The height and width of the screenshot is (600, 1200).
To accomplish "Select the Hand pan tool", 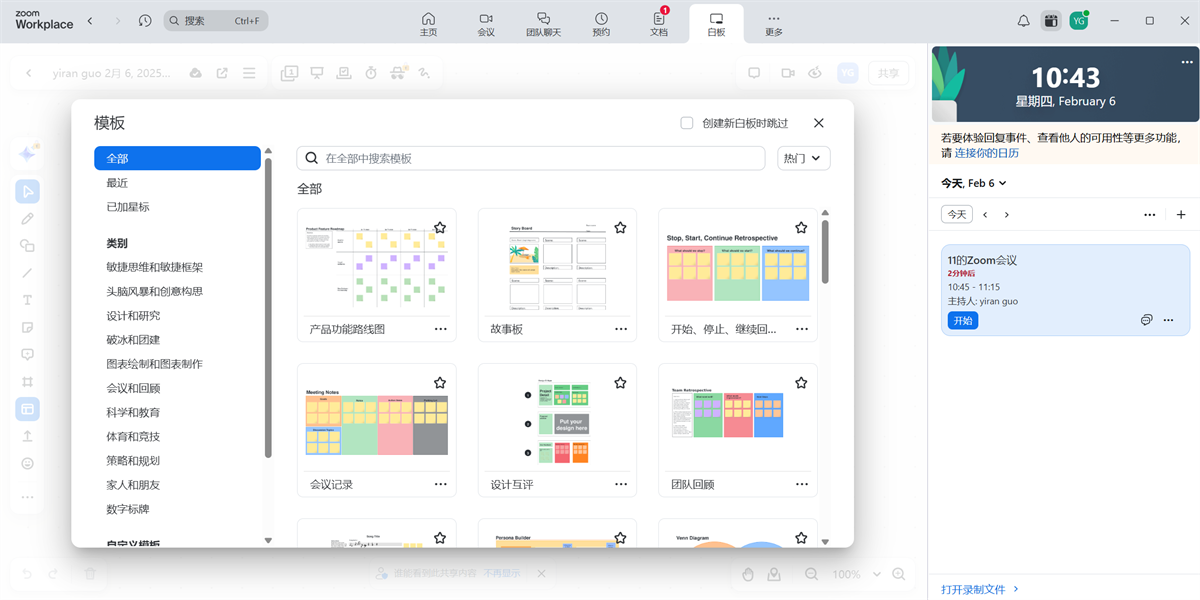I will (748, 574).
